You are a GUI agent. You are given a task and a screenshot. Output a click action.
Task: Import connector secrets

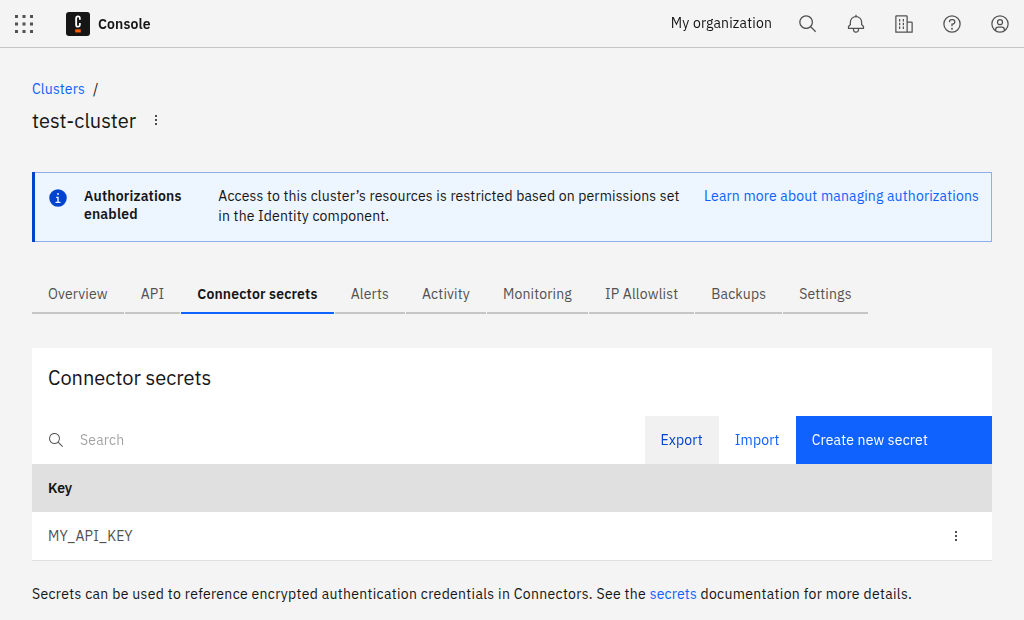tap(757, 440)
